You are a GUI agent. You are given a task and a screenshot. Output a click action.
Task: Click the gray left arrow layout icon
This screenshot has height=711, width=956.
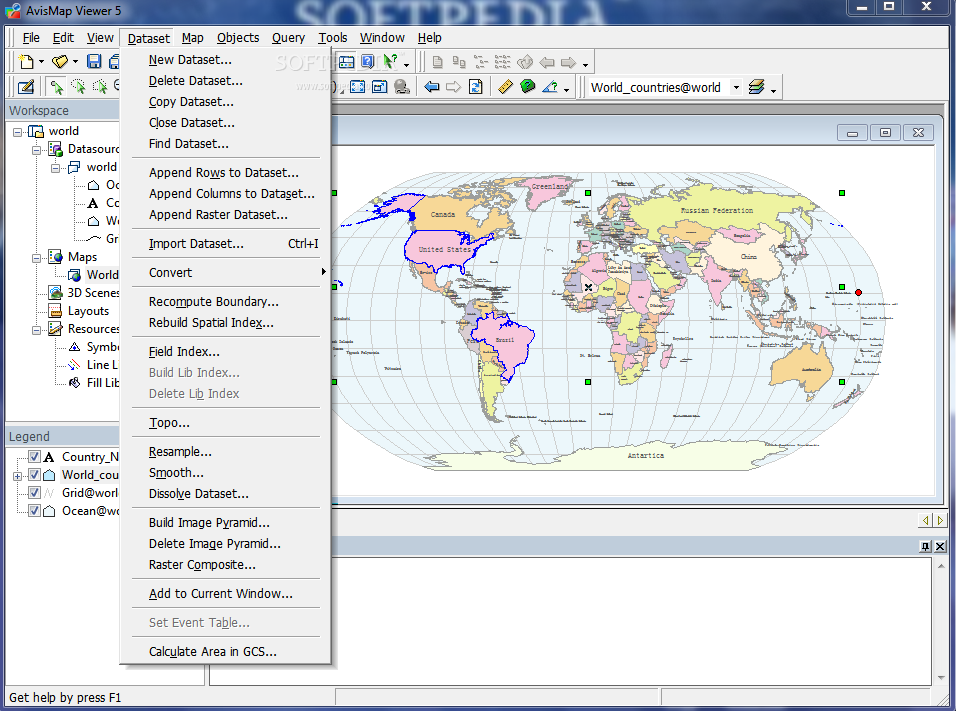(547, 62)
